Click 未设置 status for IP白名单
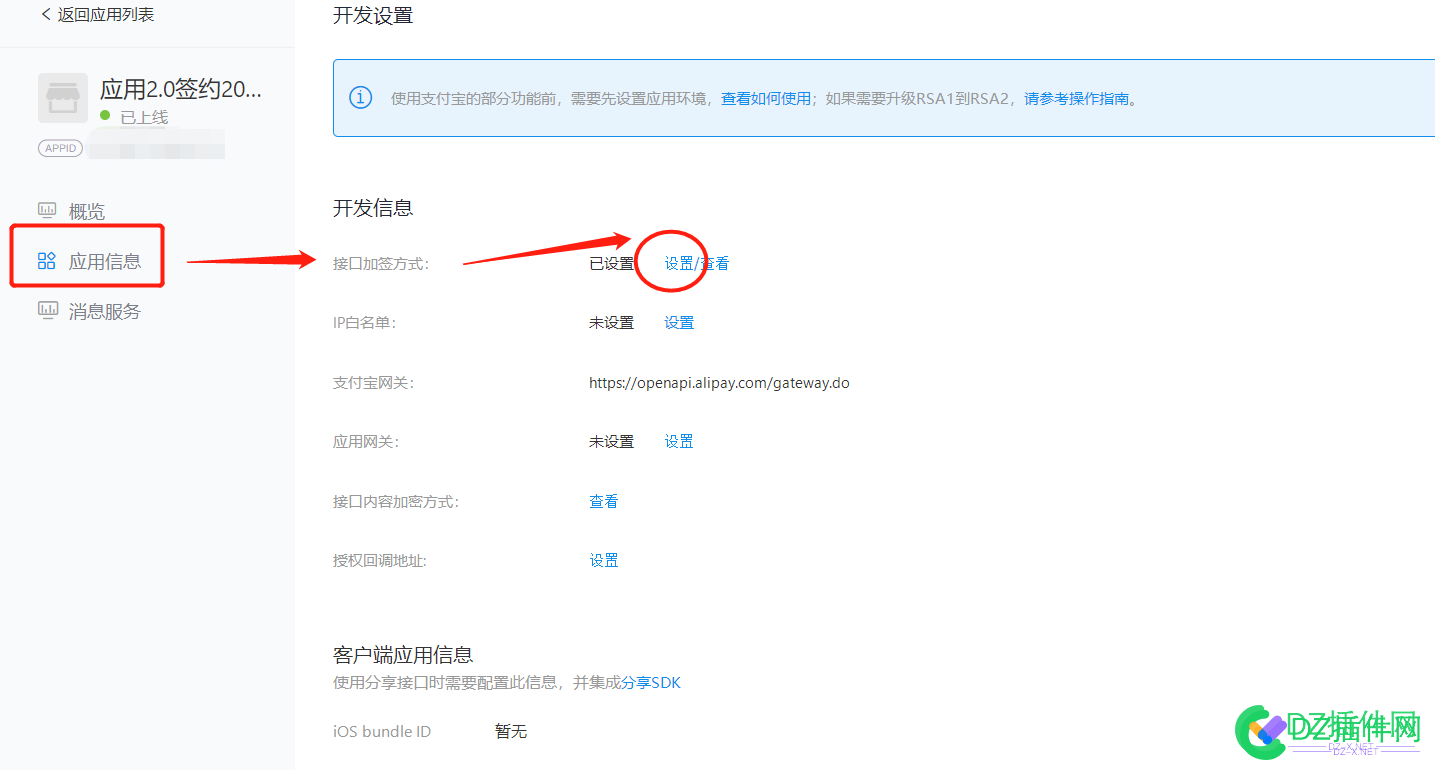 click(x=611, y=323)
